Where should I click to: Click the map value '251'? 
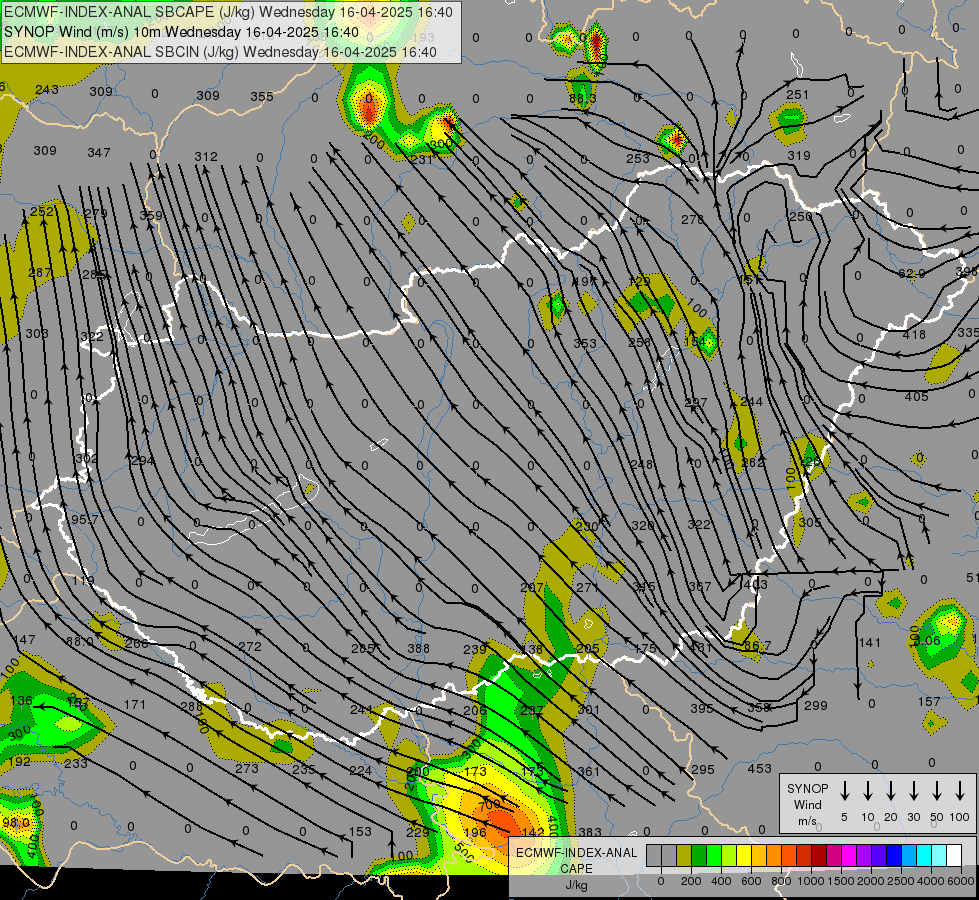797,94
